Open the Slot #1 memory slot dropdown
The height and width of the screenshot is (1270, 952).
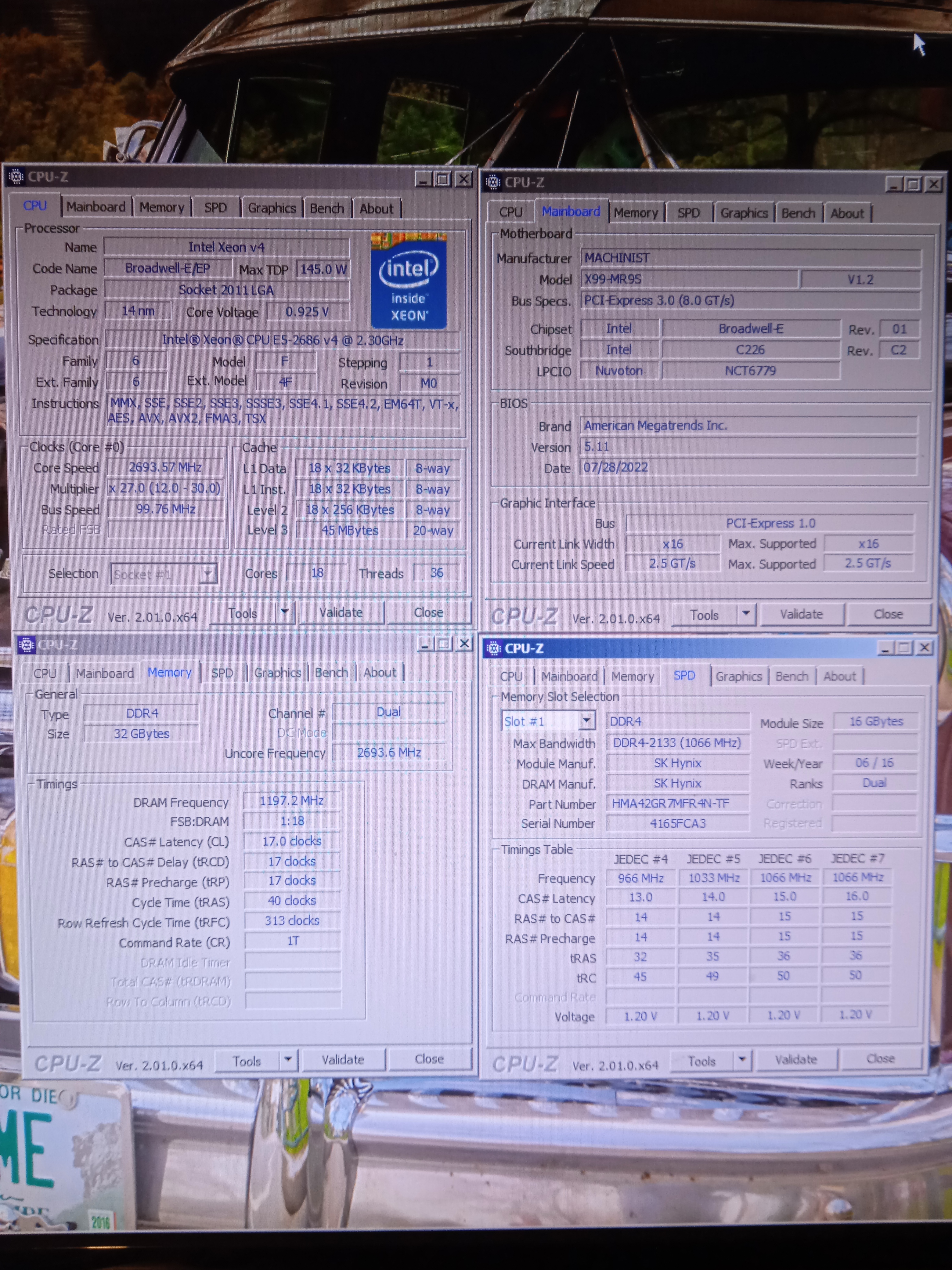pos(586,720)
